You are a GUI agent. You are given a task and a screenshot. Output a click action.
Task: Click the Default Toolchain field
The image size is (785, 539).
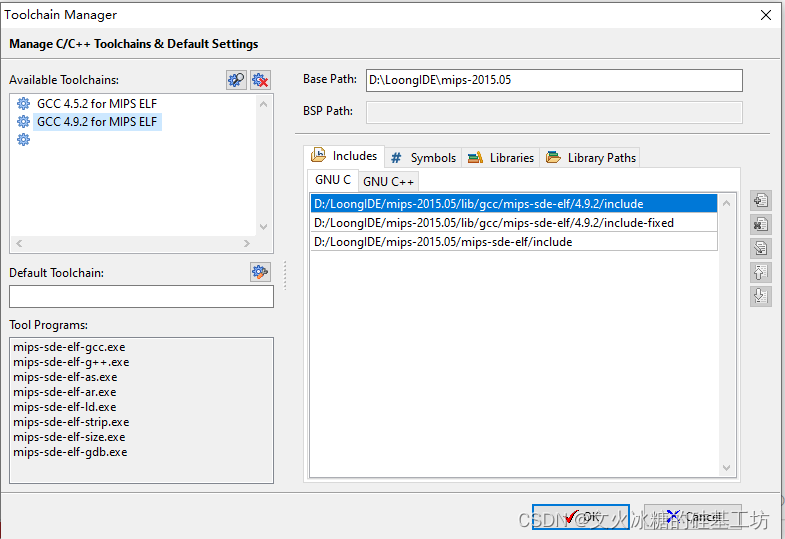[x=141, y=297]
